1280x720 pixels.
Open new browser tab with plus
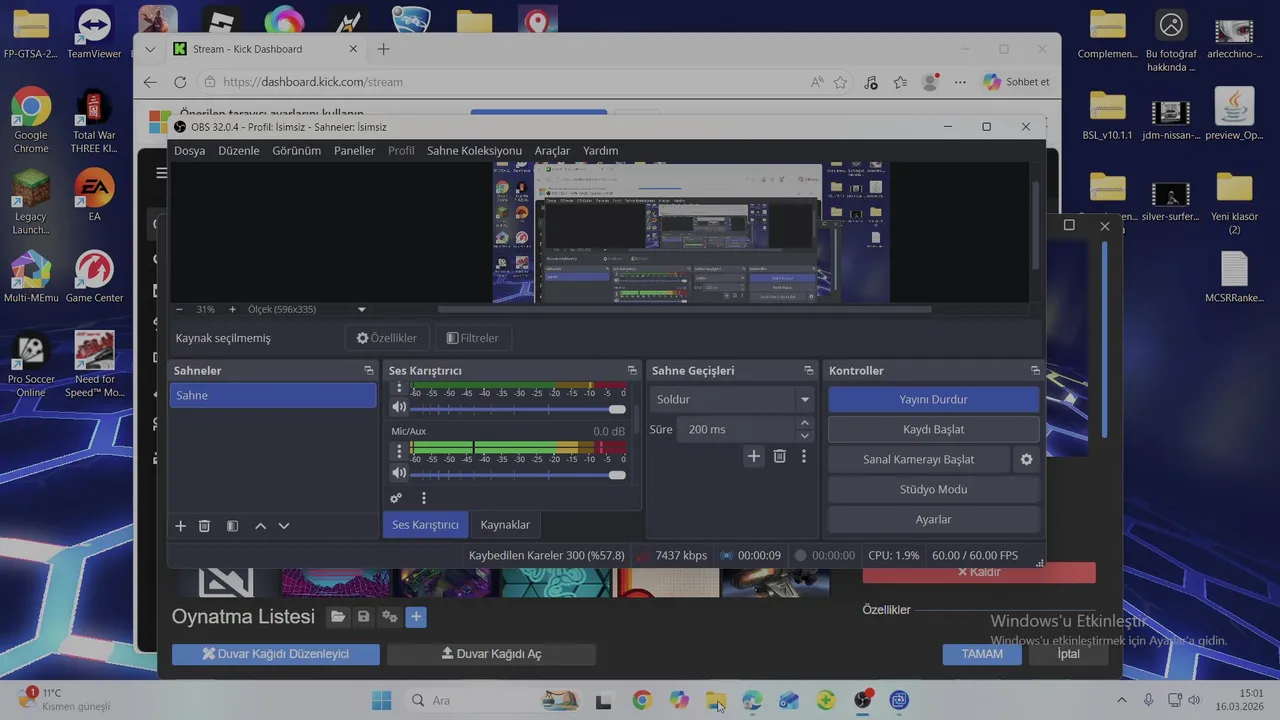(x=383, y=49)
